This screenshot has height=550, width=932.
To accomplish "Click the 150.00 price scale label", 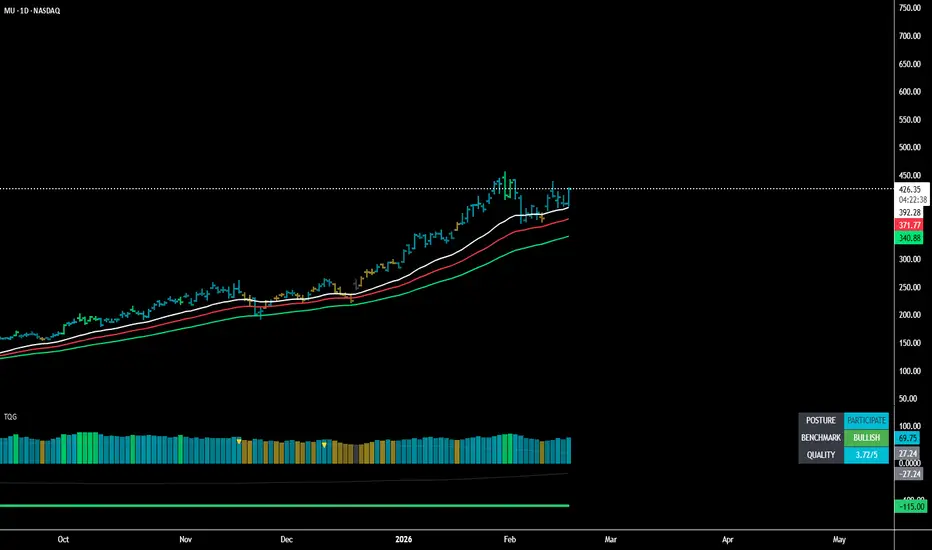I will (x=909, y=343).
